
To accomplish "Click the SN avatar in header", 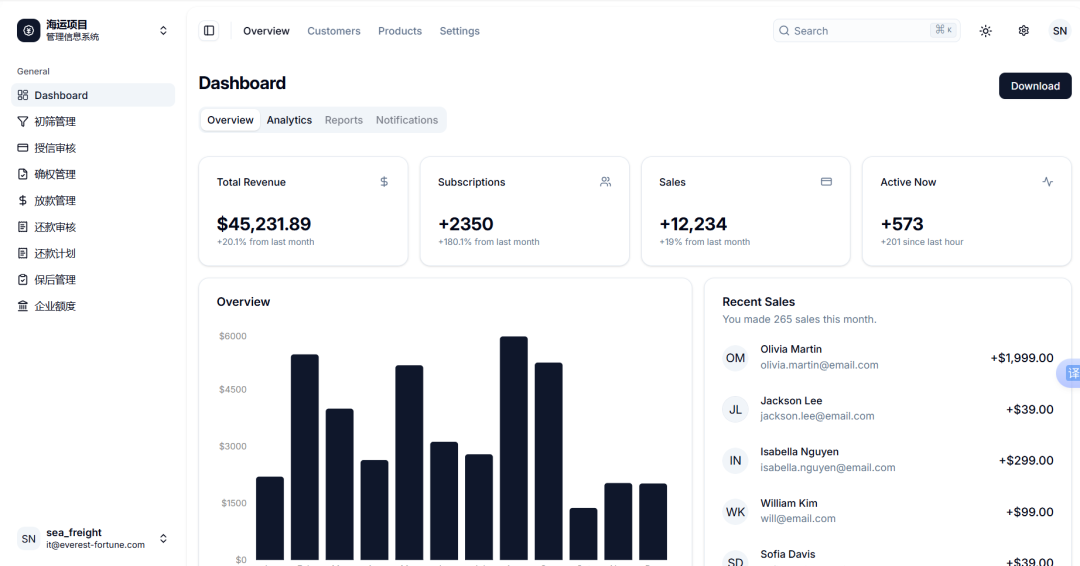I will [x=1059, y=31].
